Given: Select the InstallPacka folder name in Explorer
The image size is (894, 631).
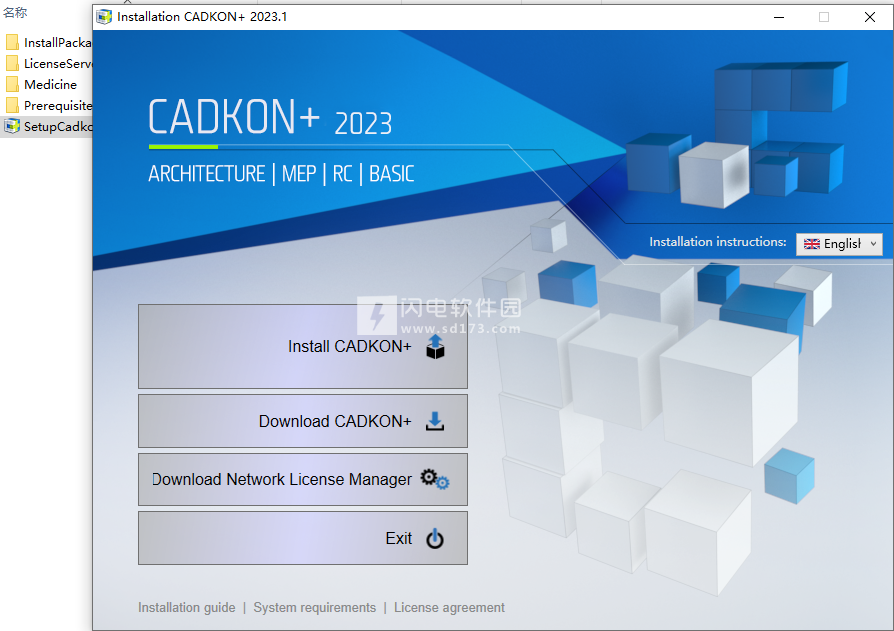Looking at the screenshot, I should pyautogui.click(x=58, y=43).
